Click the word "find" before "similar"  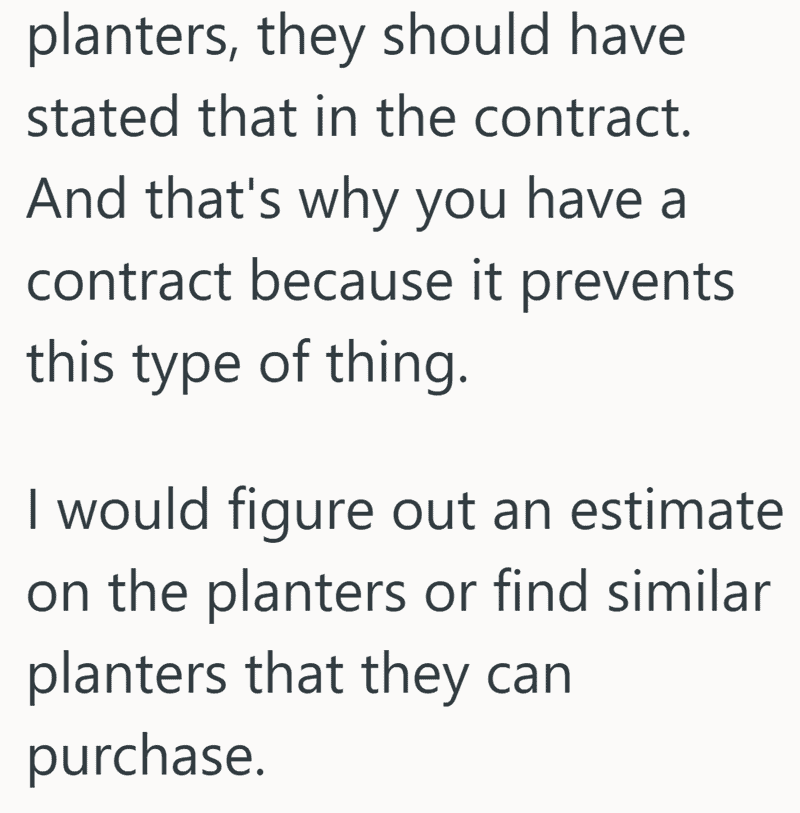tap(540, 590)
